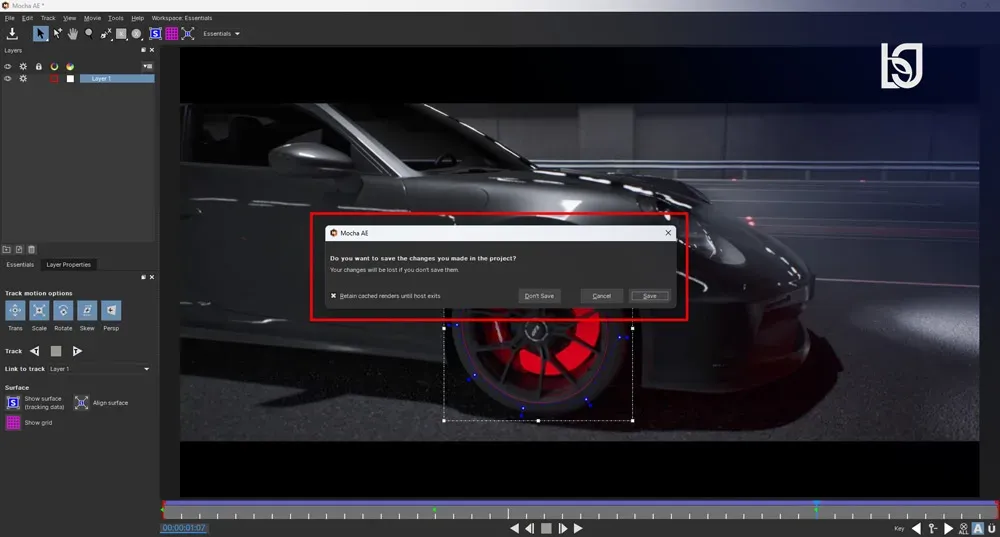Toggle Show surface (tracking data)
The height and width of the screenshot is (537, 1000).
[13, 402]
